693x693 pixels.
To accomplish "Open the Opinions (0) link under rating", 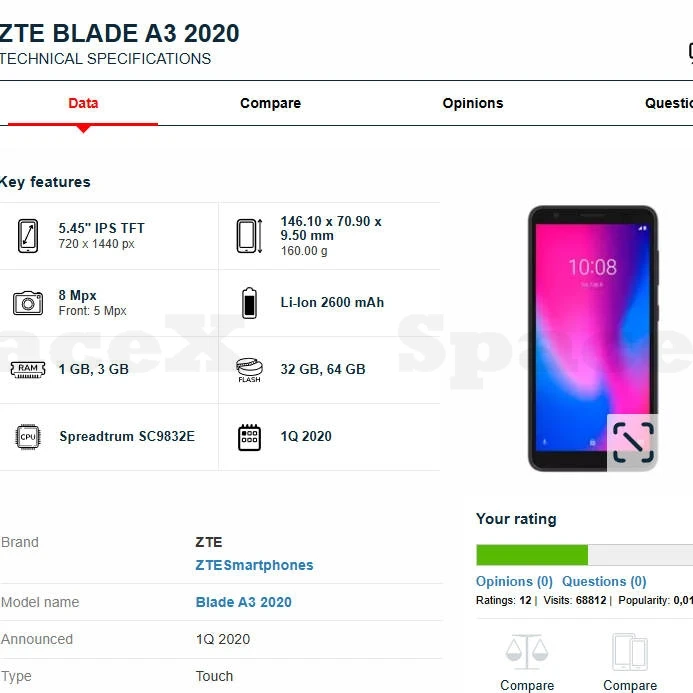I will pyautogui.click(x=514, y=581).
